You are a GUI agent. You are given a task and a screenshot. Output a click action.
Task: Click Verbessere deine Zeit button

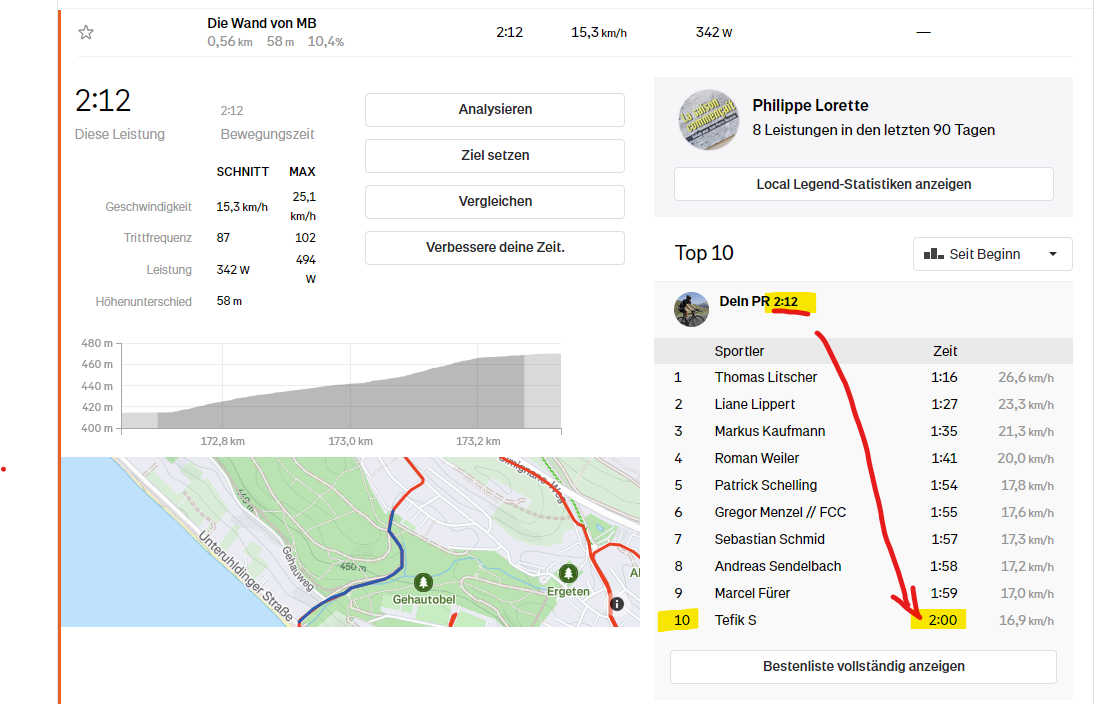494,247
